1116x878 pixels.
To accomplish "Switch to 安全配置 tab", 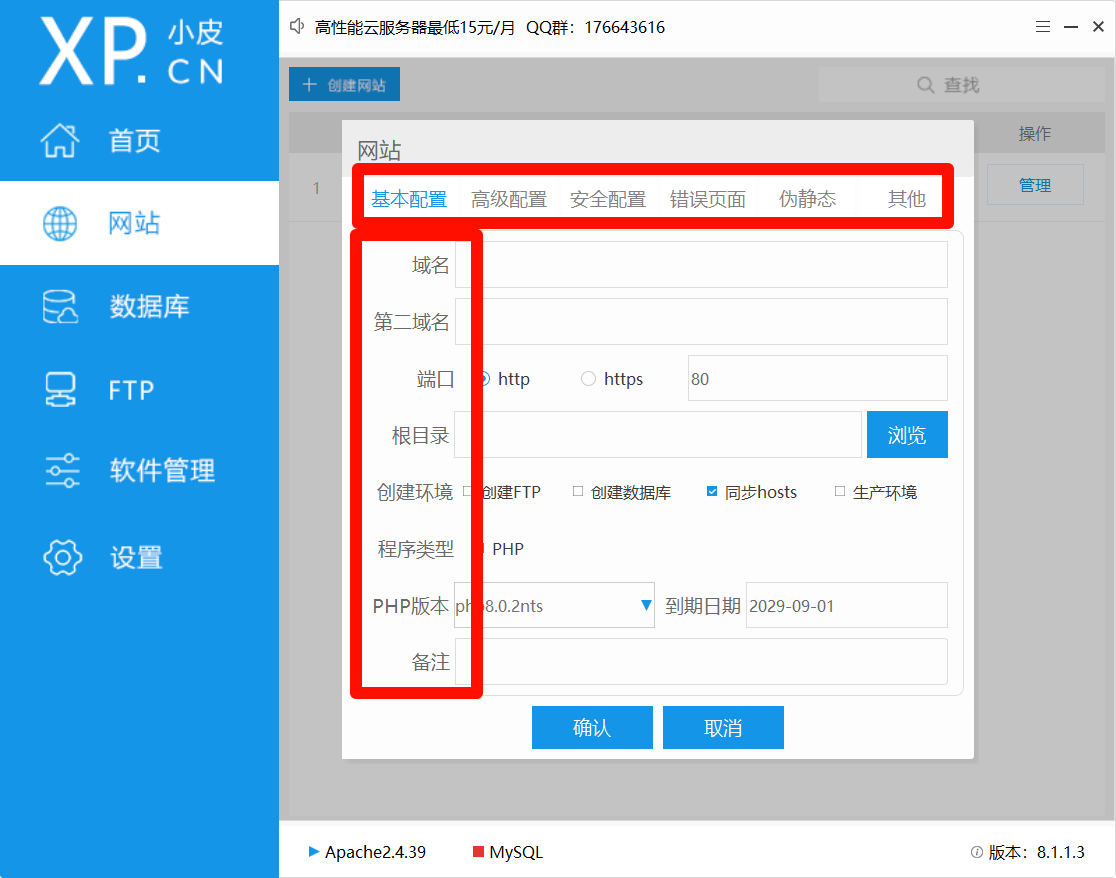I will click(608, 199).
